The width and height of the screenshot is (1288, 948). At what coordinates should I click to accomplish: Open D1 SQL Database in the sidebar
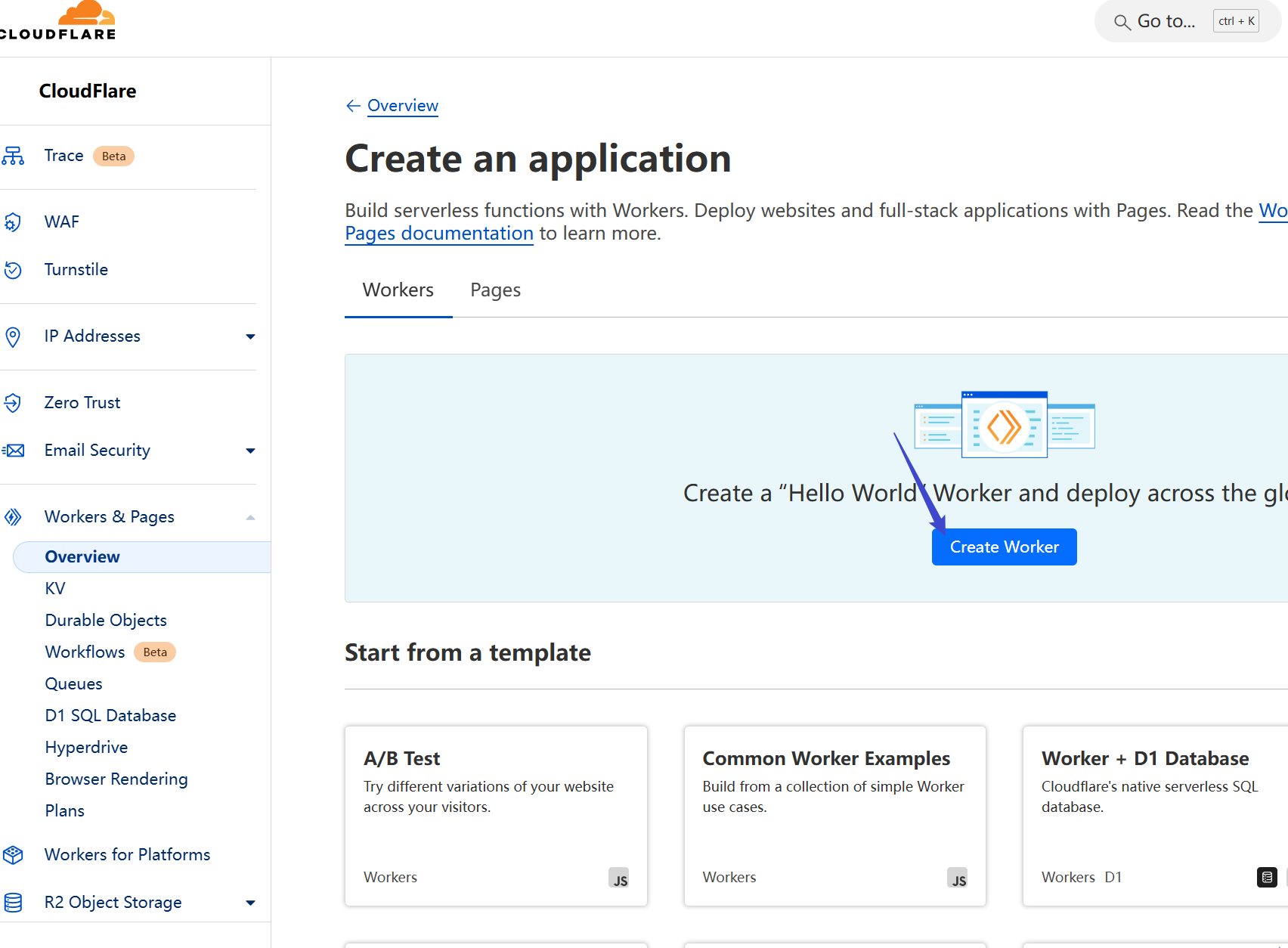(110, 716)
